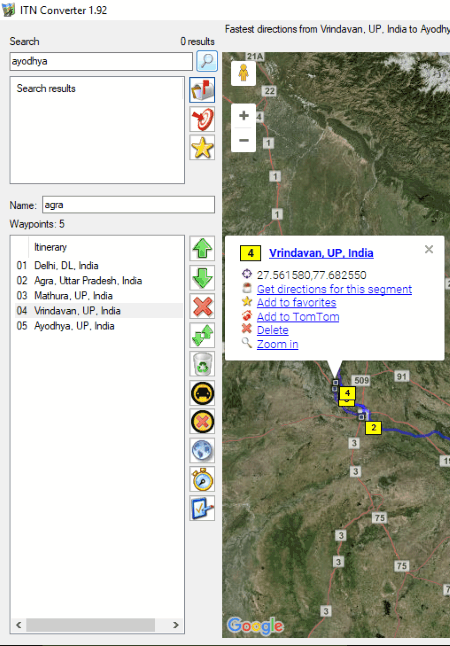
Task: Click marker 2 on the map
Action: click(373, 428)
